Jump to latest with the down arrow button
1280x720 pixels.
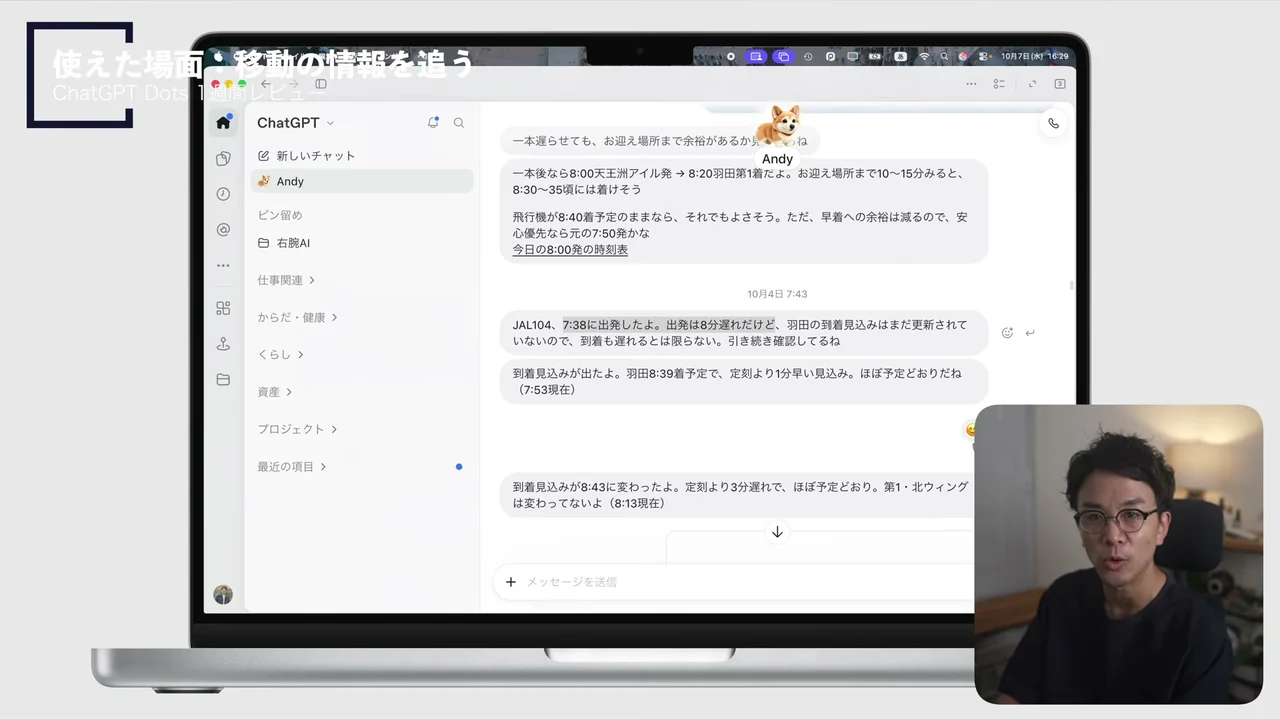tap(777, 532)
